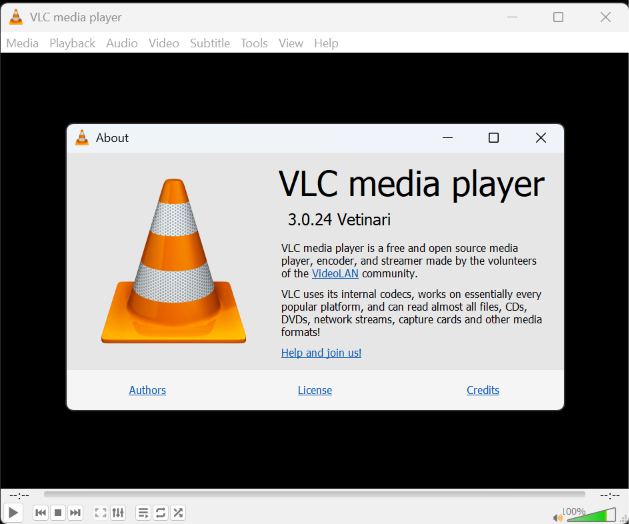Viewport: 629px width, 524px height.
Task: Toggle the playlist view icon
Action: click(143, 512)
